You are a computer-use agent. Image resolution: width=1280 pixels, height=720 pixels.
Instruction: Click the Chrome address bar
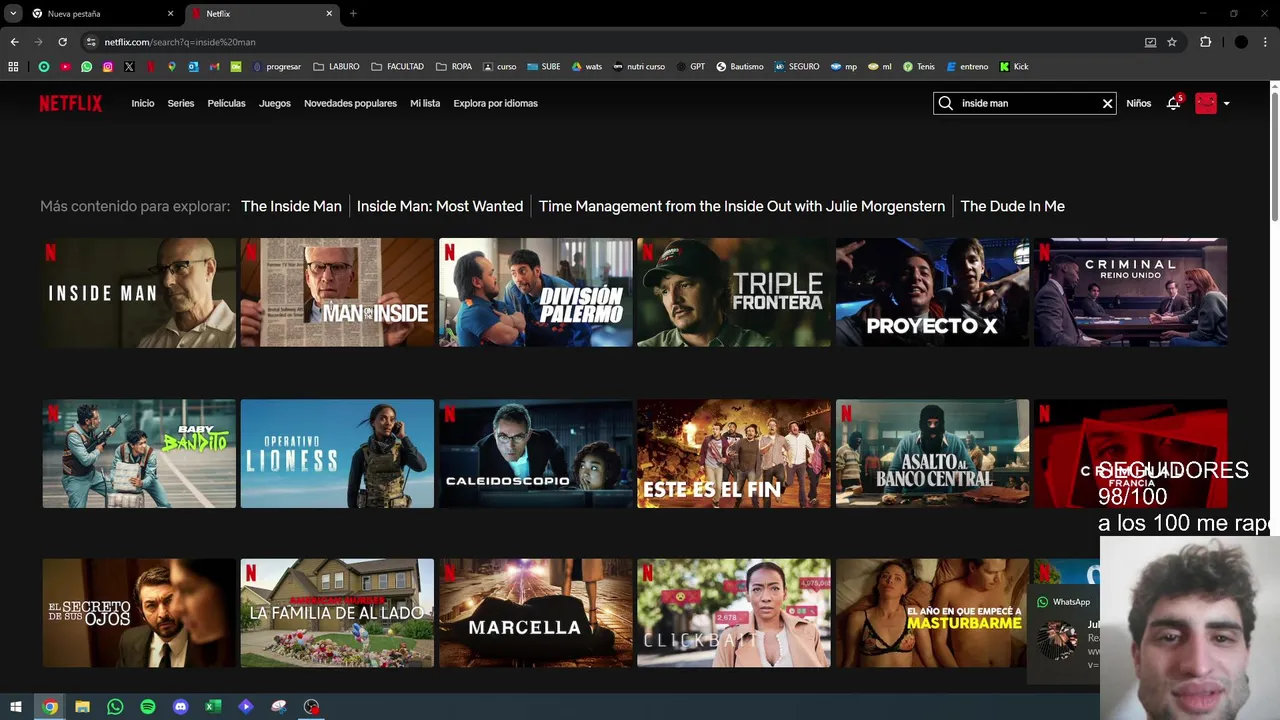point(610,42)
